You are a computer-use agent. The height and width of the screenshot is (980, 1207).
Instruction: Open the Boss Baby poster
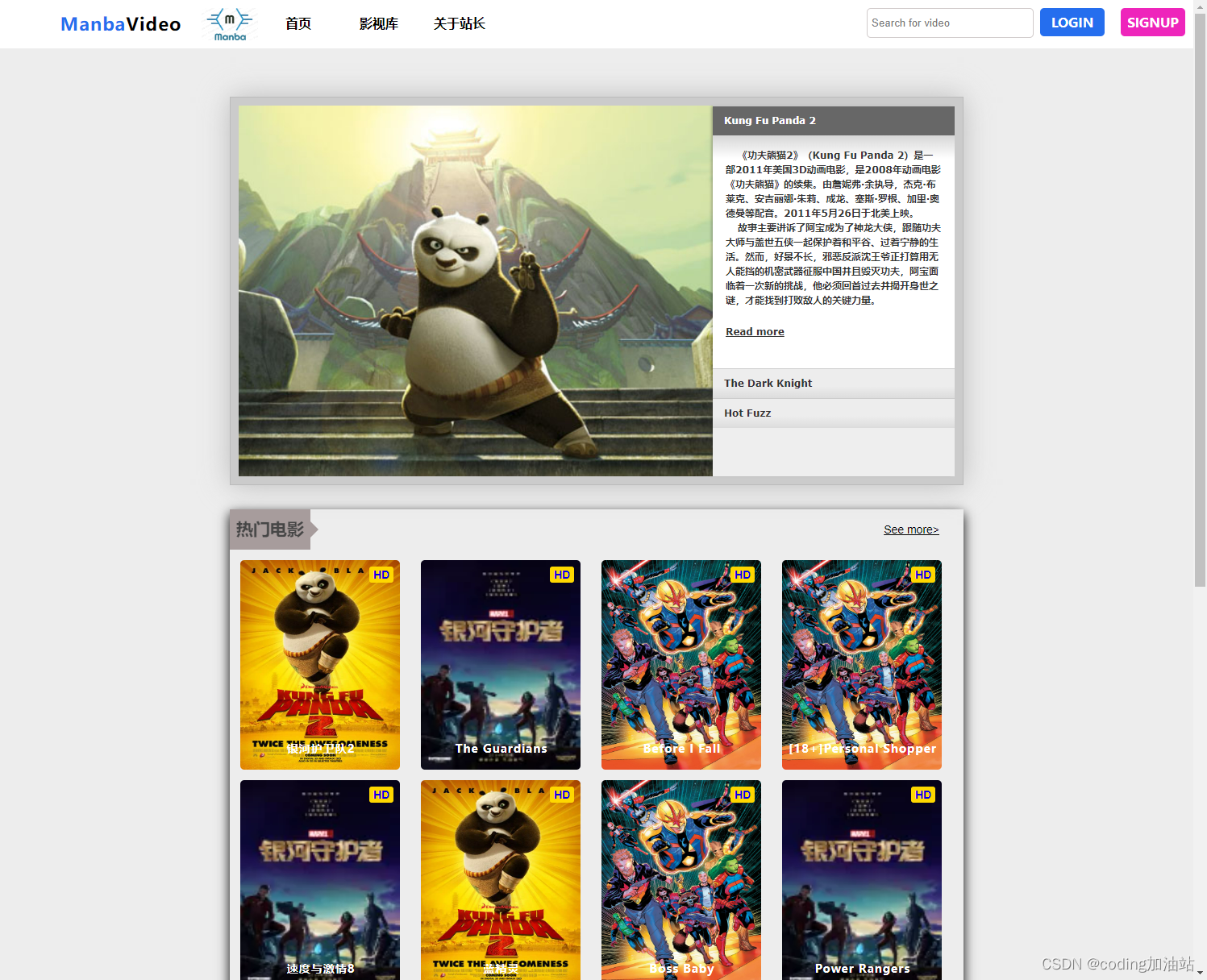coord(681,880)
